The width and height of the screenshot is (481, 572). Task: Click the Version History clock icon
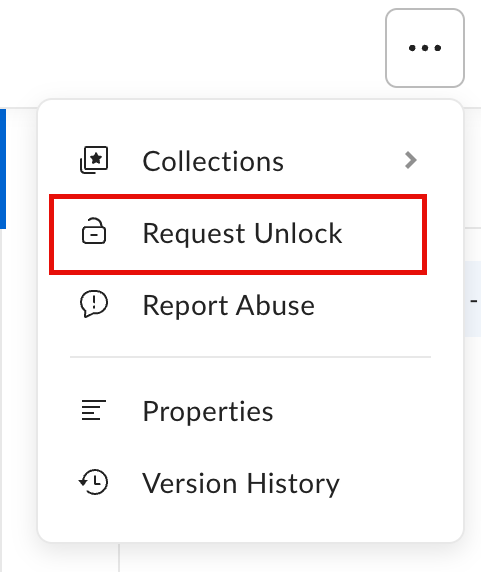[x=93, y=482]
